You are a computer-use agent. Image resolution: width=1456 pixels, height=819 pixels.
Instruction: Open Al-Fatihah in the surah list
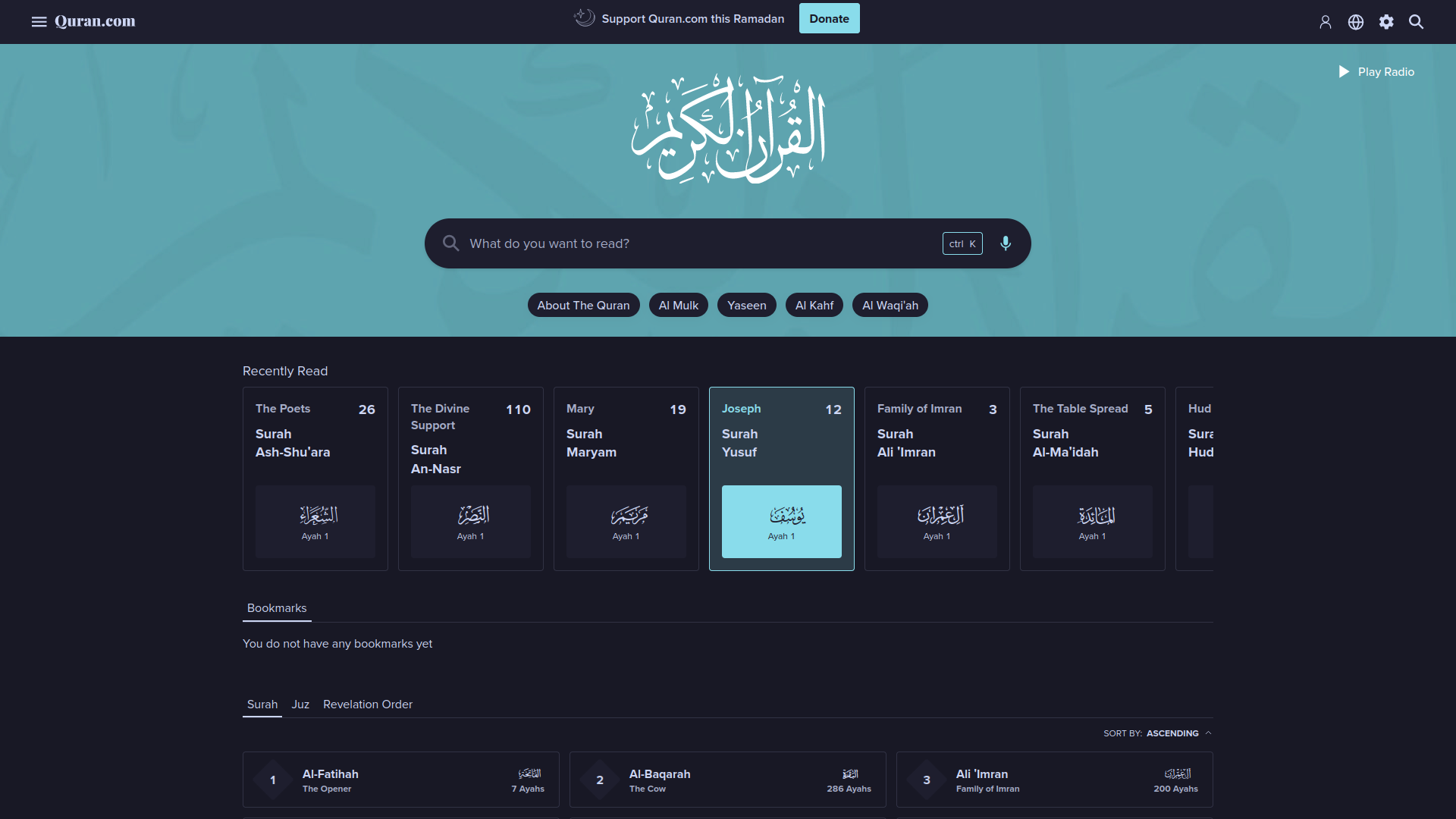point(400,780)
